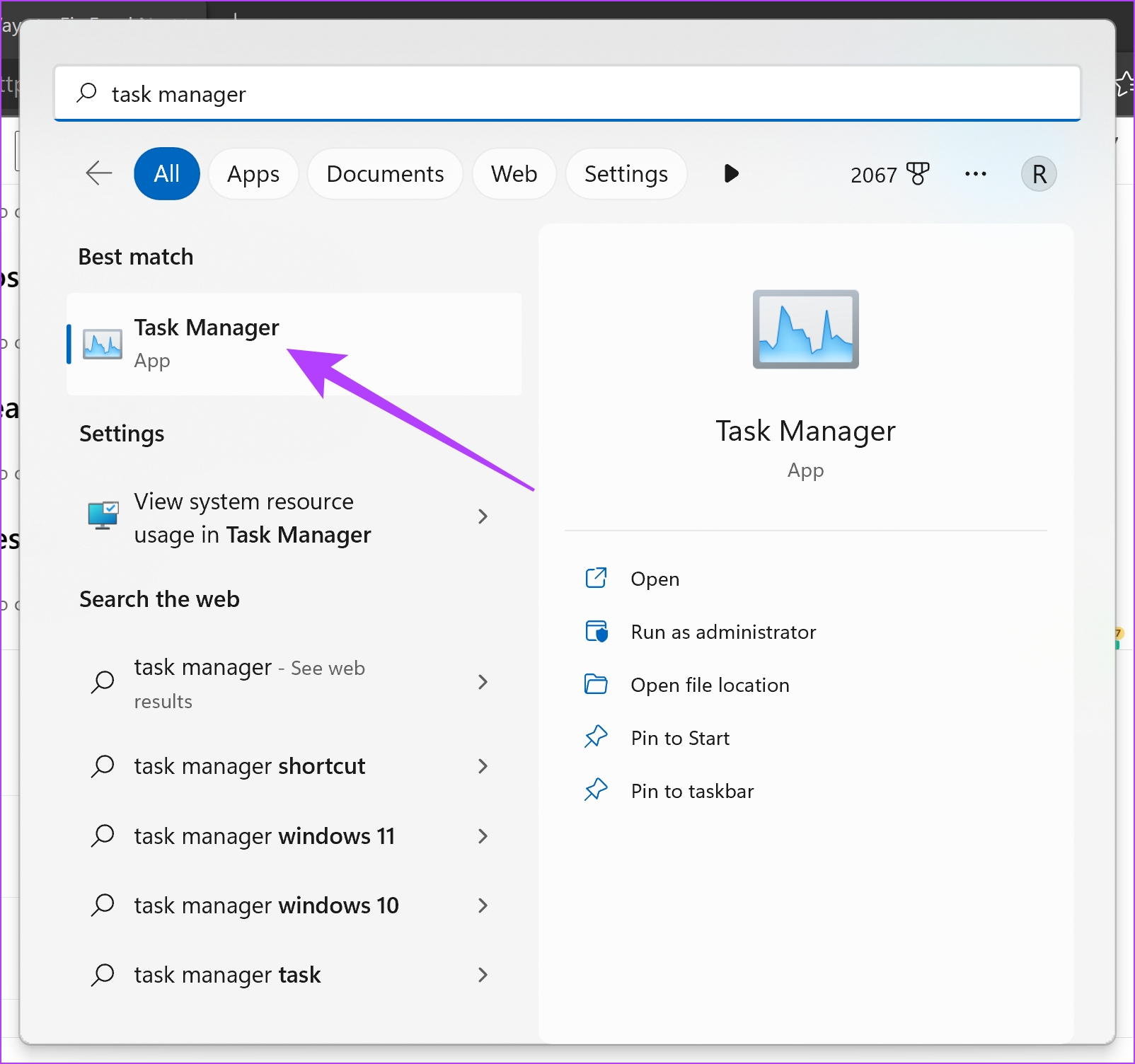Expand the View system resource usage entry
The height and width of the screenshot is (1064, 1135).
[483, 517]
